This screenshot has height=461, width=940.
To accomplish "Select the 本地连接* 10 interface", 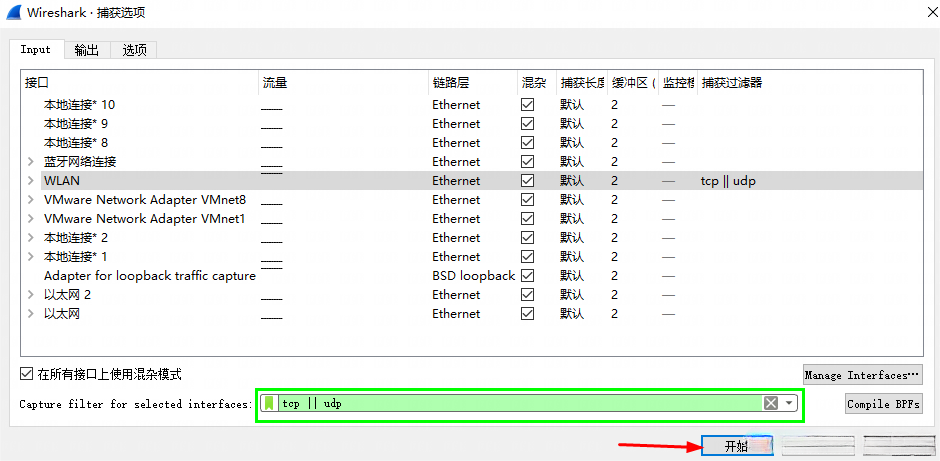I will [x=79, y=105].
